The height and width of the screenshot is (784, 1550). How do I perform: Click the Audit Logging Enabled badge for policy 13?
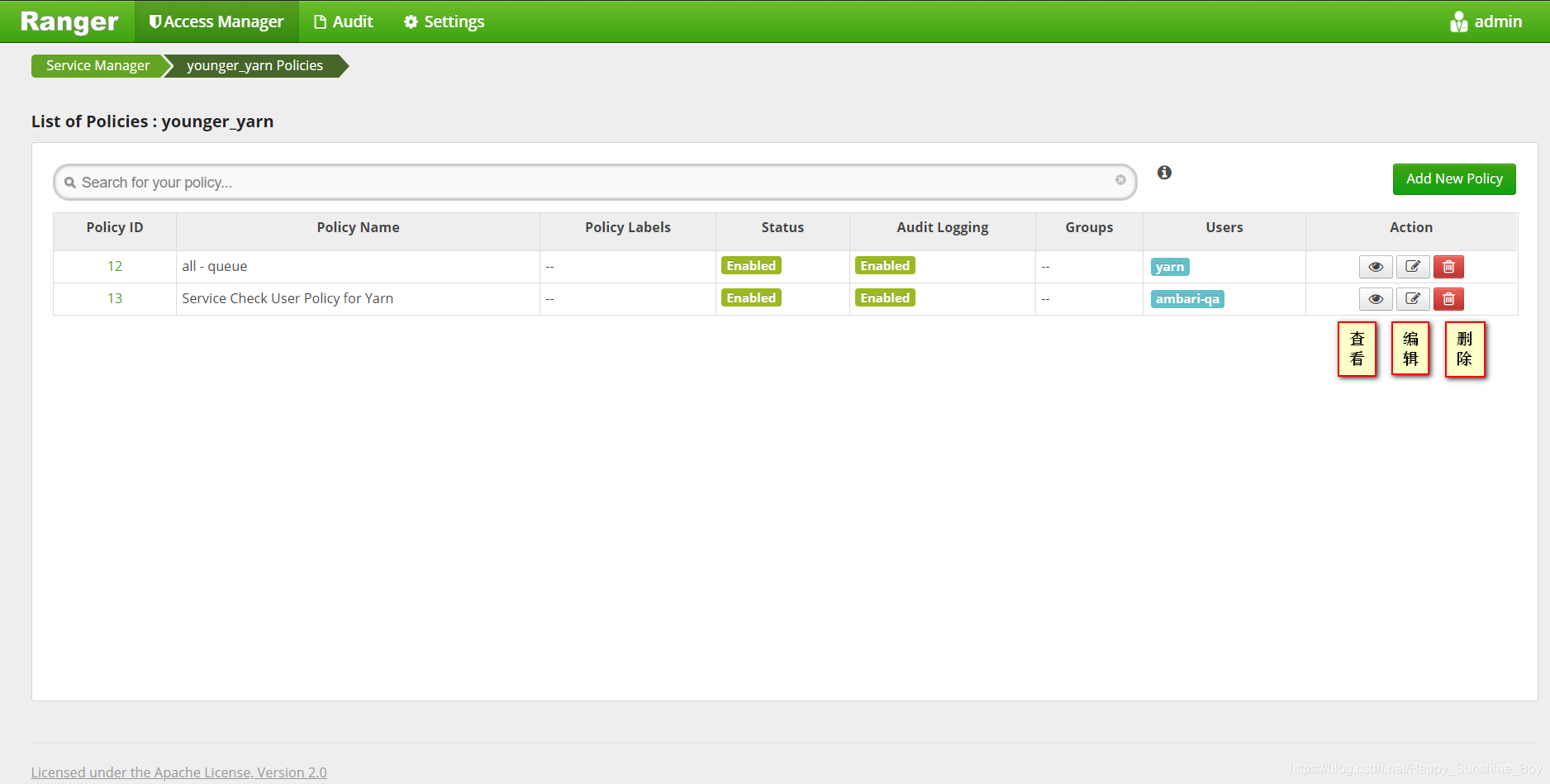pyautogui.click(x=884, y=297)
